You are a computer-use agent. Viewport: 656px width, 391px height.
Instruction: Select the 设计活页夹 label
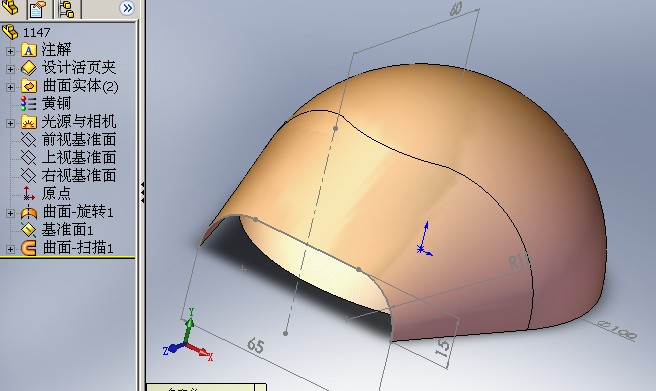tap(79, 68)
